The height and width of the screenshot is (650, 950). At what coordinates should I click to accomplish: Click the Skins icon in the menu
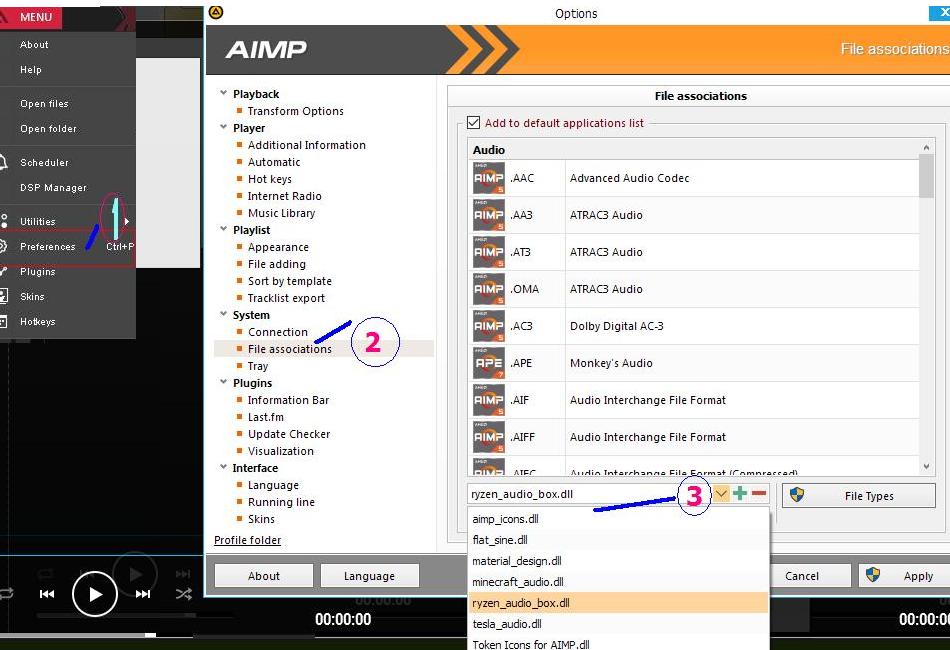[4, 296]
